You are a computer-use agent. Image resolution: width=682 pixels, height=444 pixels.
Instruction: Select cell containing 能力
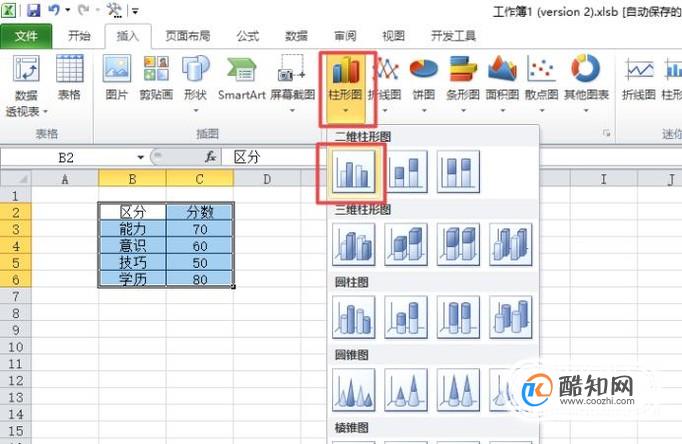(x=132, y=229)
